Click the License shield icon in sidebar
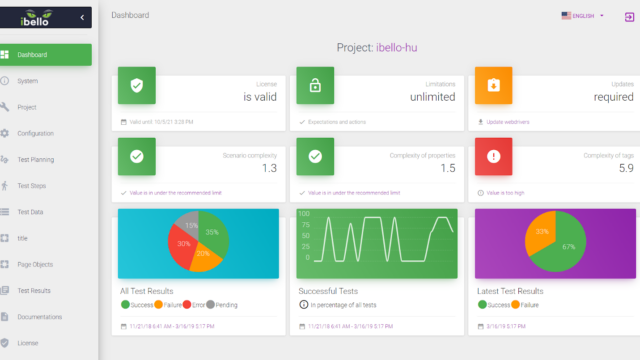640x360 pixels. 4,343
